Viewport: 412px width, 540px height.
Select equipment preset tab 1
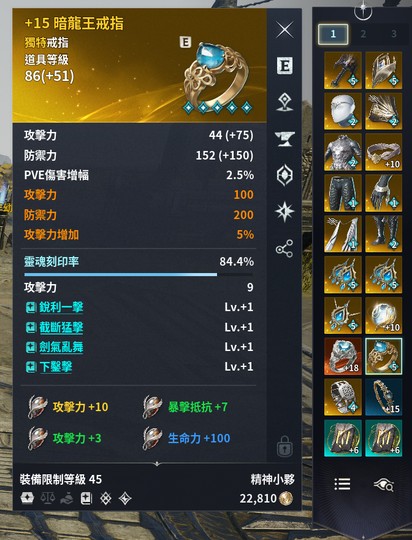pyautogui.click(x=333, y=34)
